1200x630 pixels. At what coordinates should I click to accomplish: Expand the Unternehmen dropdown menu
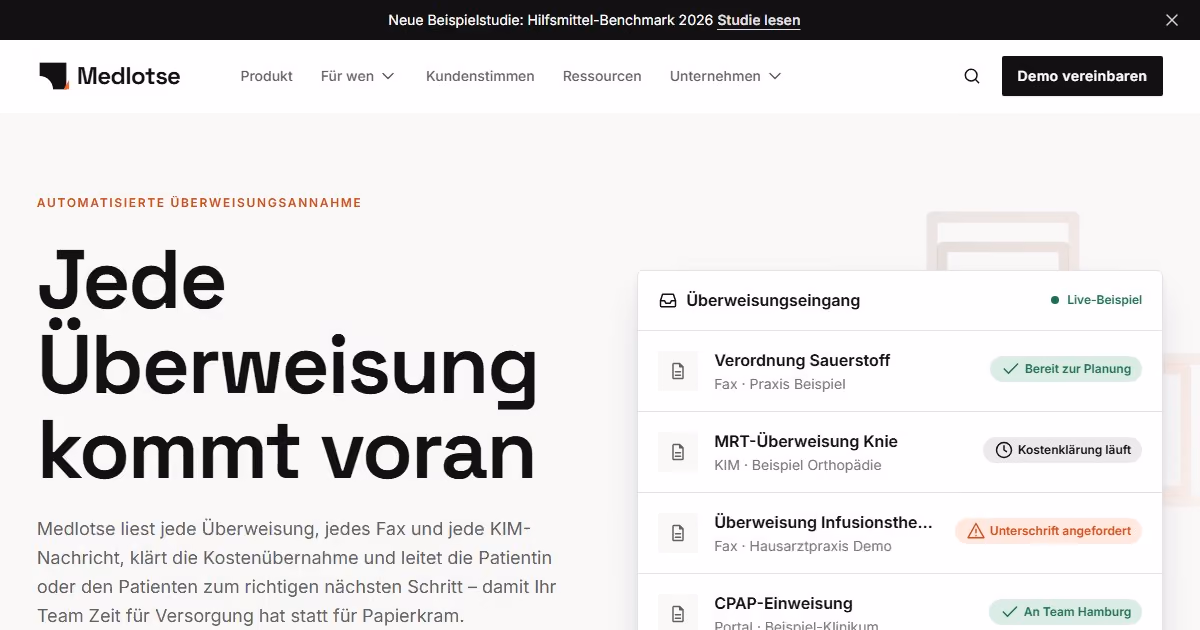(x=726, y=76)
